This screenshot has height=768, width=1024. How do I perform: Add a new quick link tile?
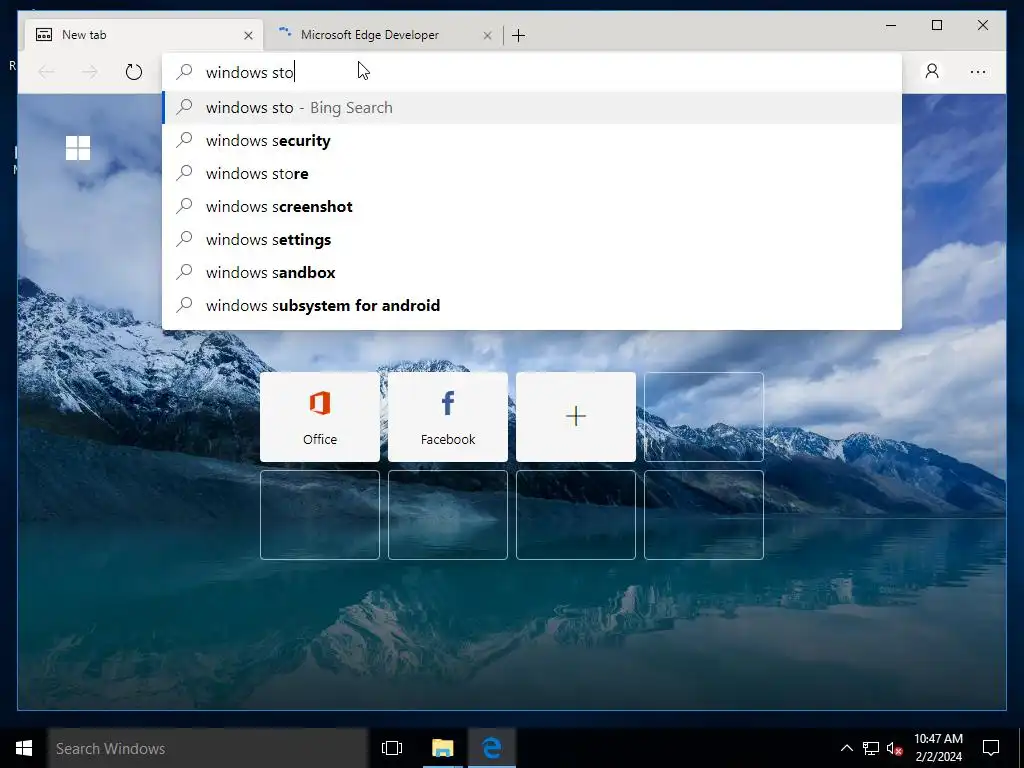coord(576,417)
